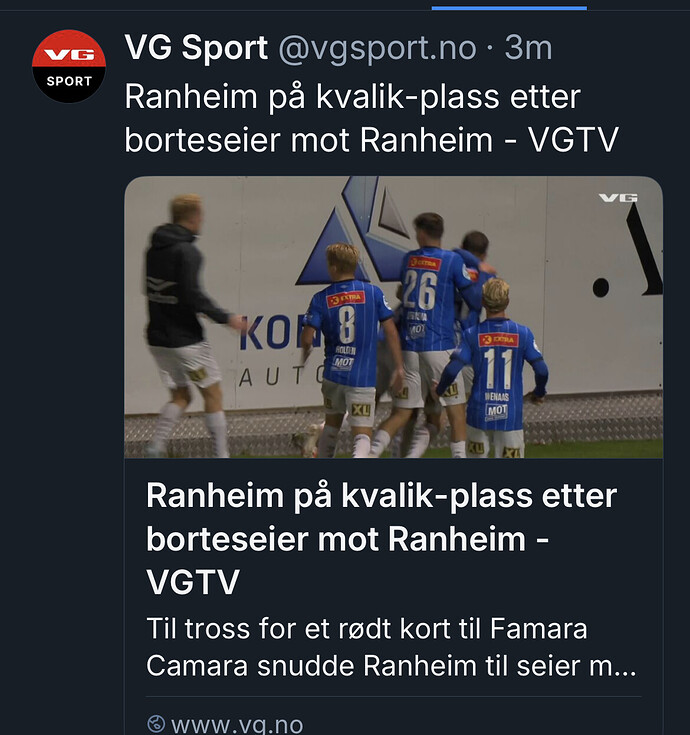Open the celebrating players video thumbnail

coord(393,317)
